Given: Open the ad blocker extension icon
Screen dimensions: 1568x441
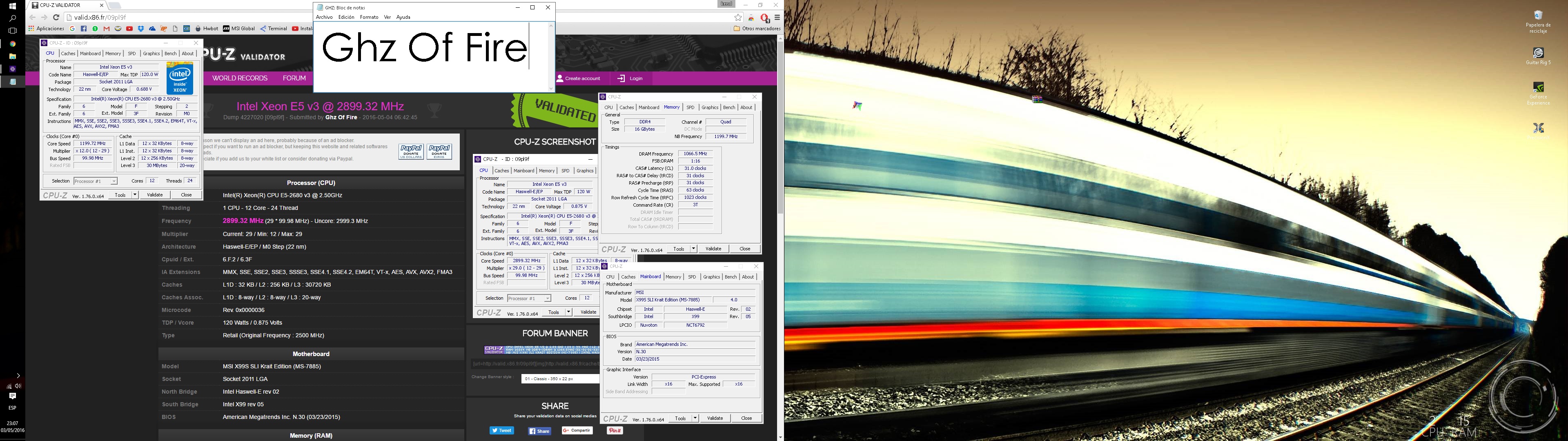Looking at the screenshot, I should [765, 18].
